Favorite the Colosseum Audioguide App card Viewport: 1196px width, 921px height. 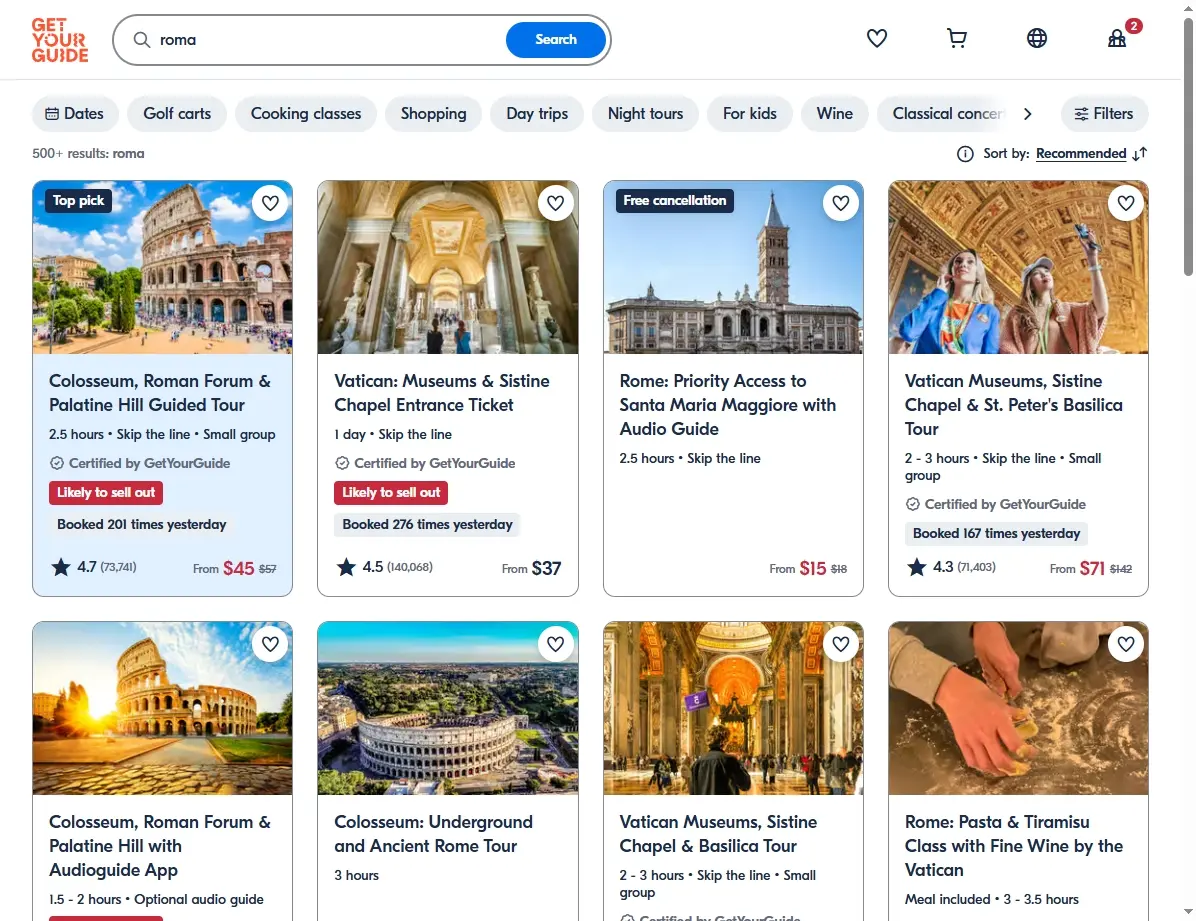tap(270, 644)
